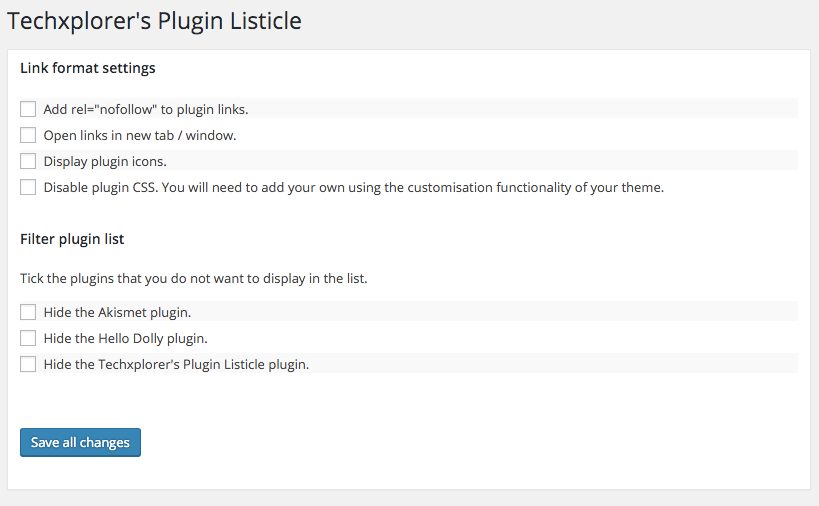Click the Techxplorer's Plugin Listicle page title
Image resolution: width=819 pixels, height=506 pixels.
click(154, 21)
